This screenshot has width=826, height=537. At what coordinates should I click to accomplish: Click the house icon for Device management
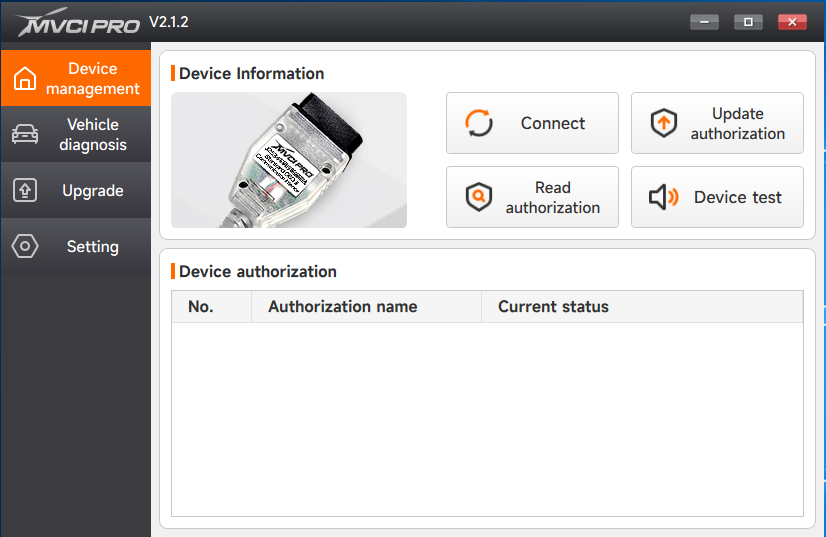coord(25,79)
